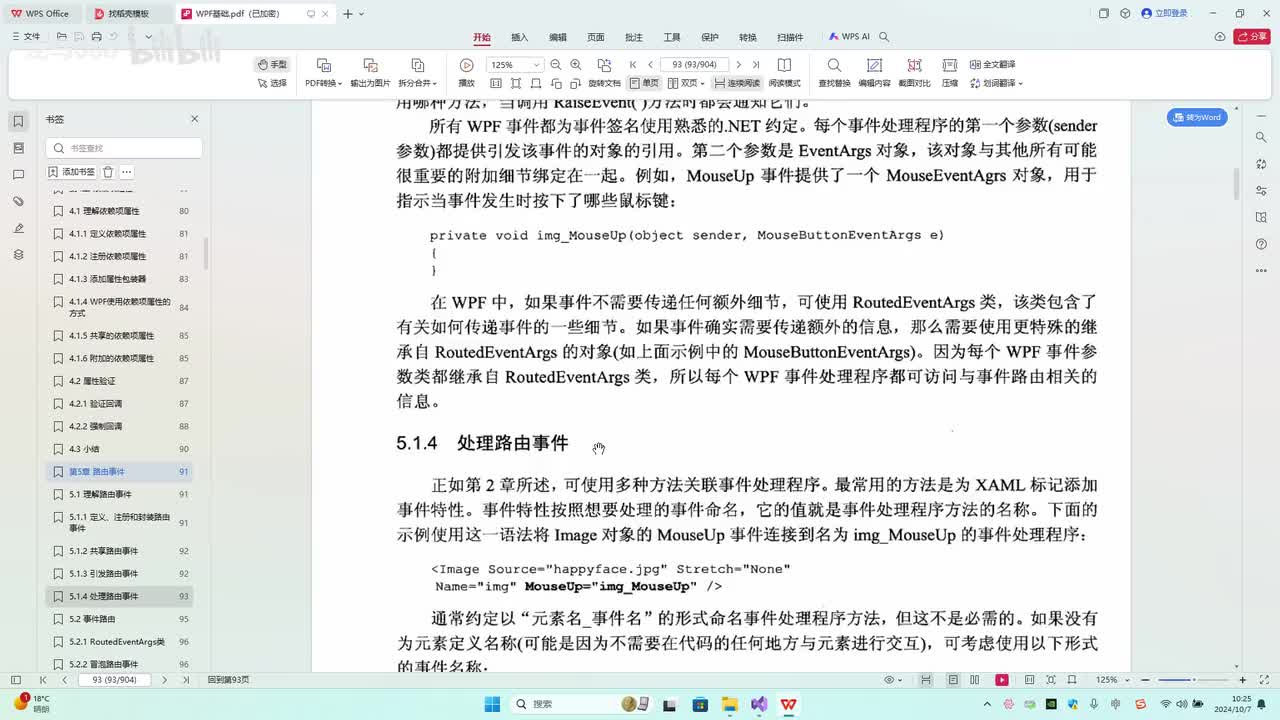Click the zoom out magnifier in toolbar

coord(555,65)
